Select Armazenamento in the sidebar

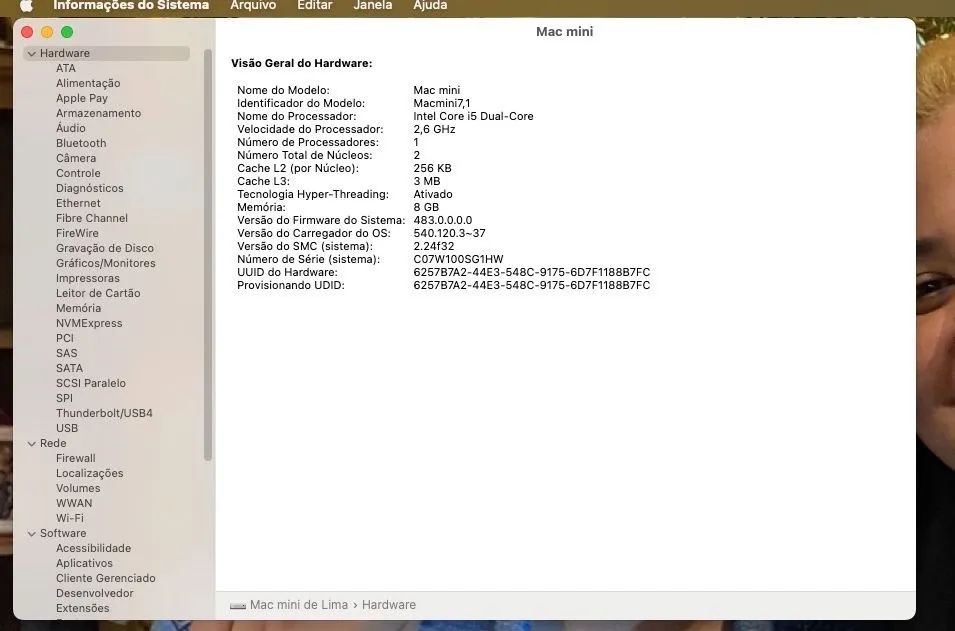pos(99,113)
